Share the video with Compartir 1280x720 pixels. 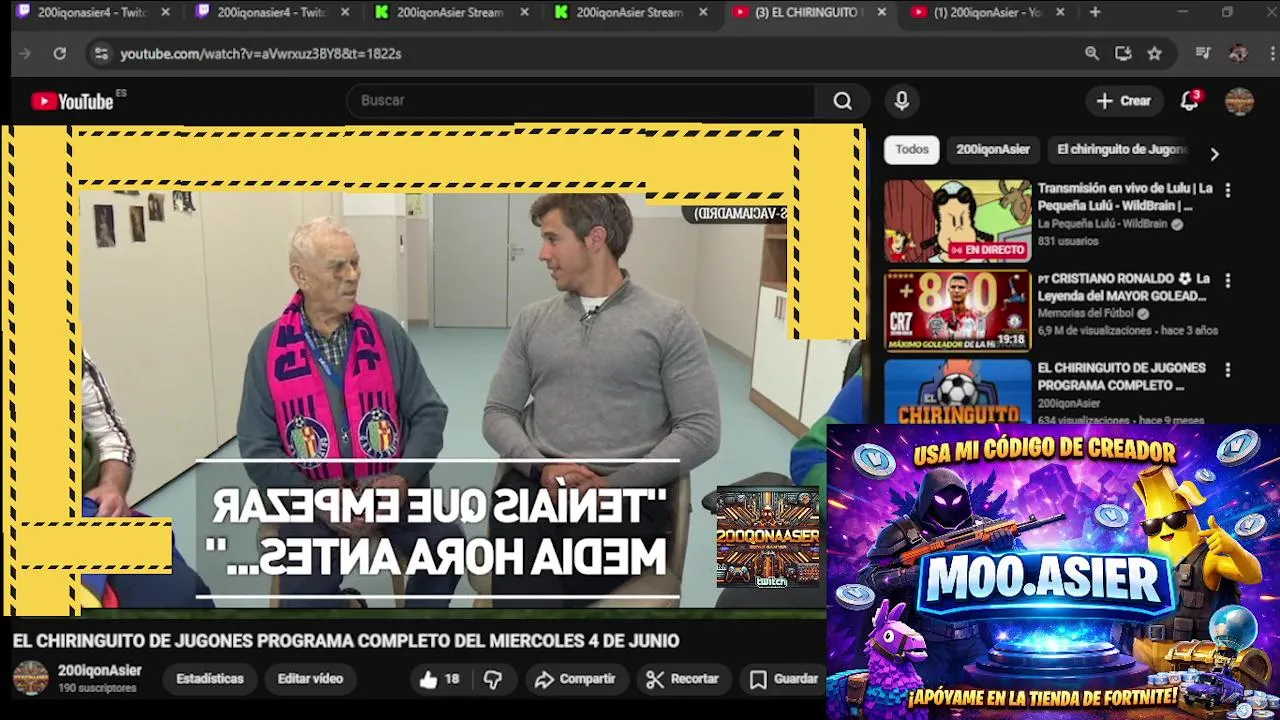(x=575, y=679)
